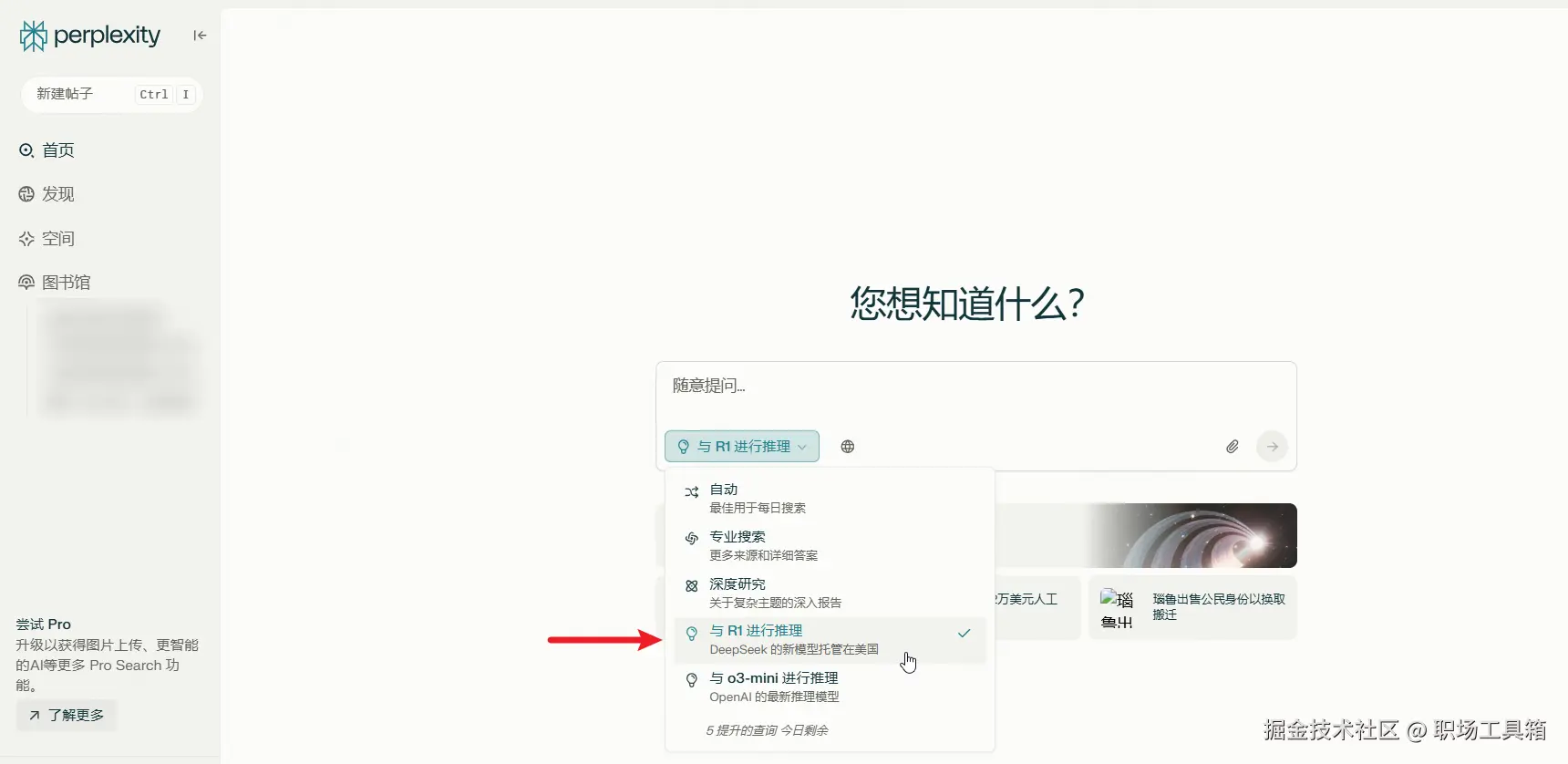Click the arrow icon on 了解更多 button

34,716
